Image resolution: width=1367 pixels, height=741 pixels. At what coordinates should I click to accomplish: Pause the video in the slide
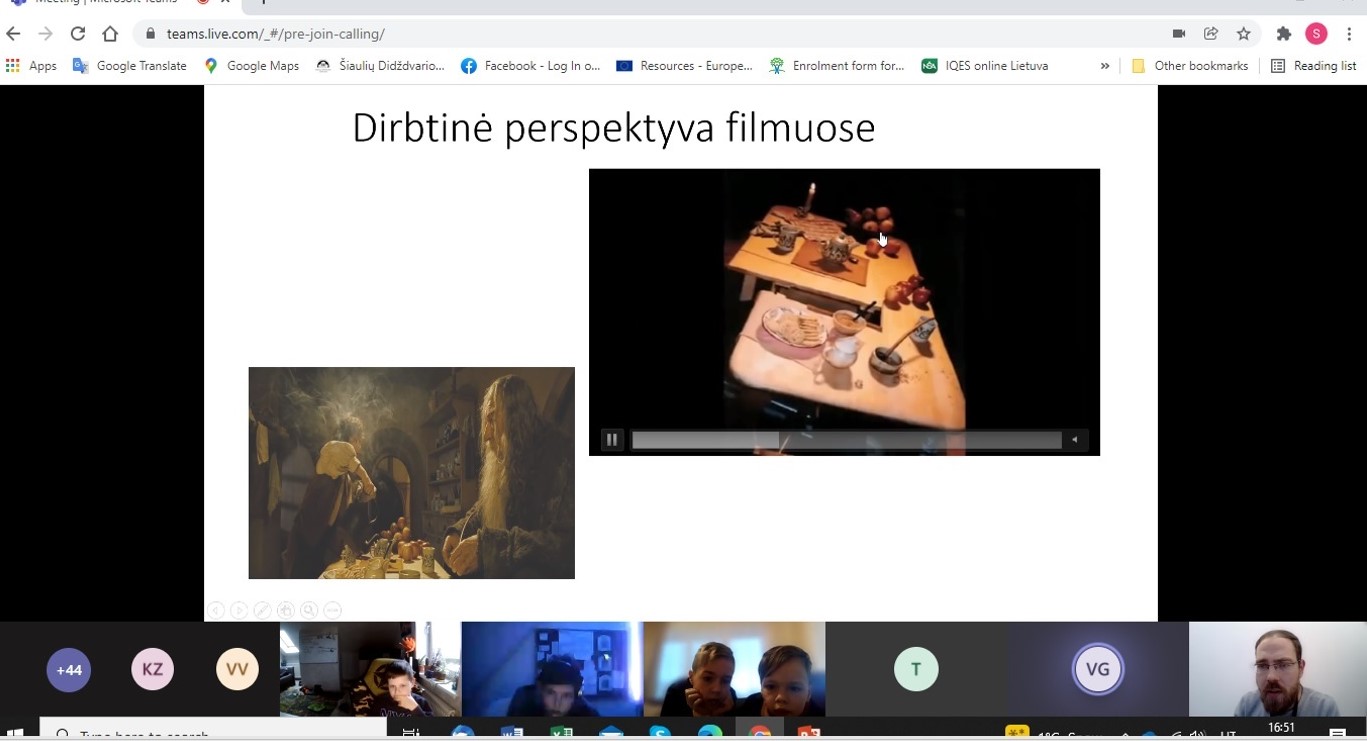[611, 440]
